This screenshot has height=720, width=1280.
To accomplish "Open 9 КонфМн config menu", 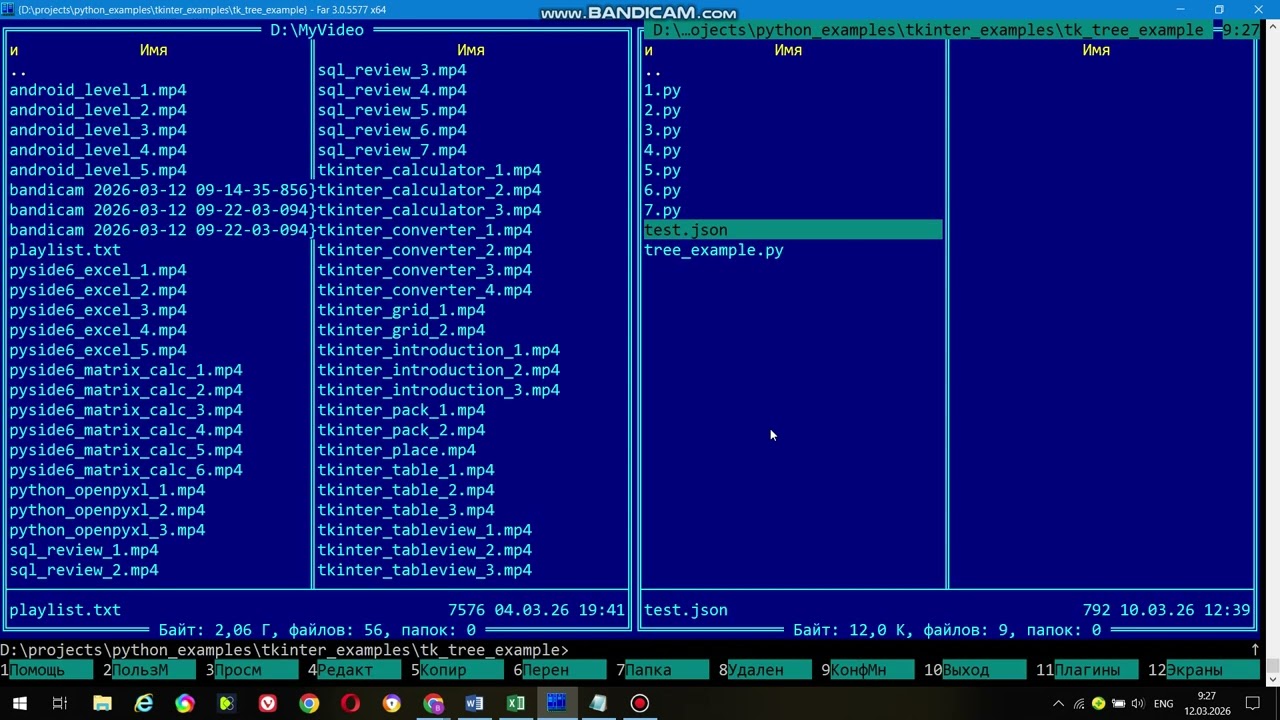I will pos(868,670).
